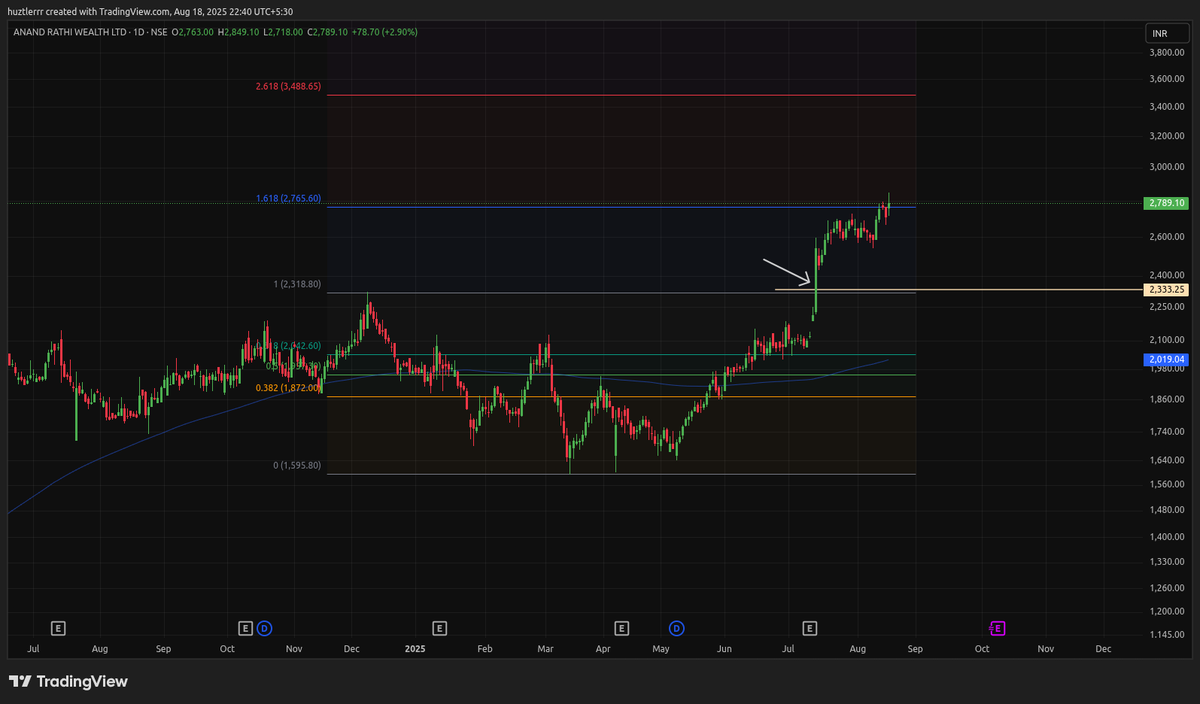The width and height of the screenshot is (1200, 704).
Task: Click the earliest earnings E marker before Aug 2024
Action: point(58,628)
